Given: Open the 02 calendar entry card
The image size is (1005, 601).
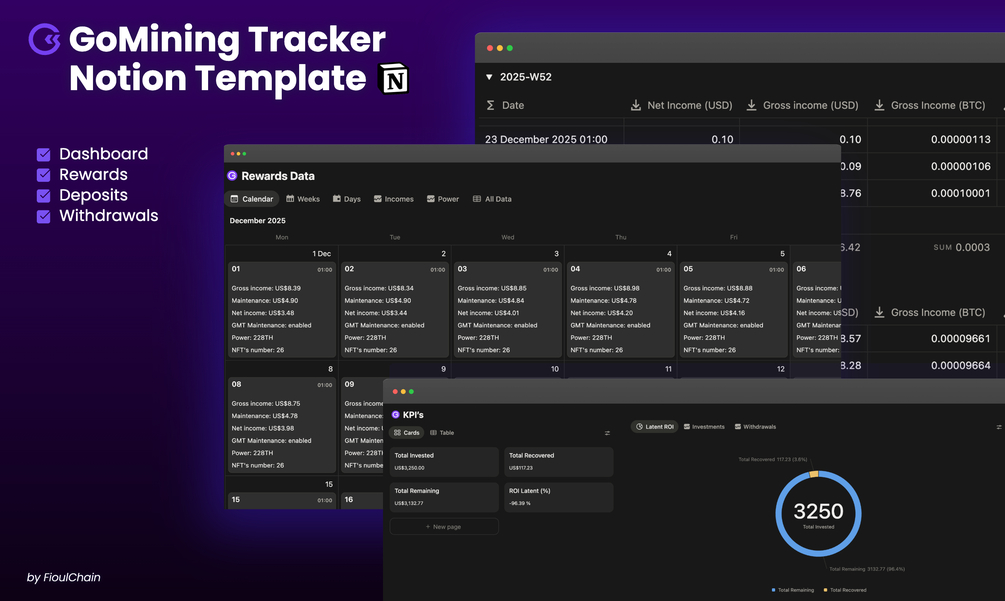Looking at the screenshot, I should (x=394, y=309).
